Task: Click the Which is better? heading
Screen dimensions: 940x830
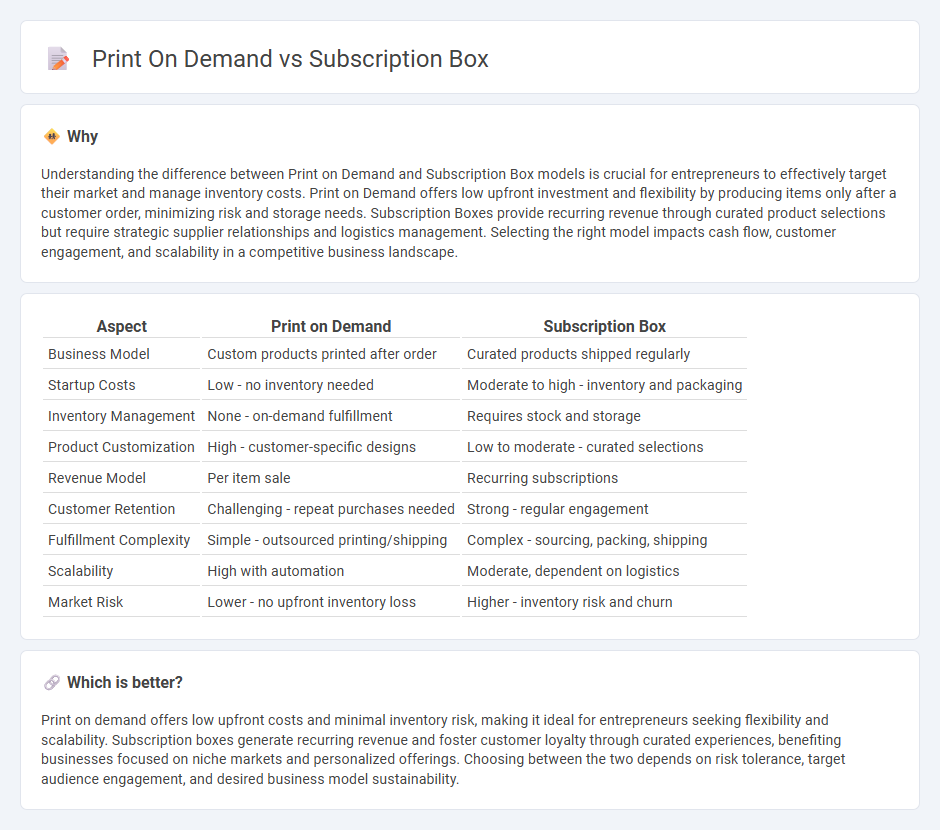Action: (x=125, y=683)
